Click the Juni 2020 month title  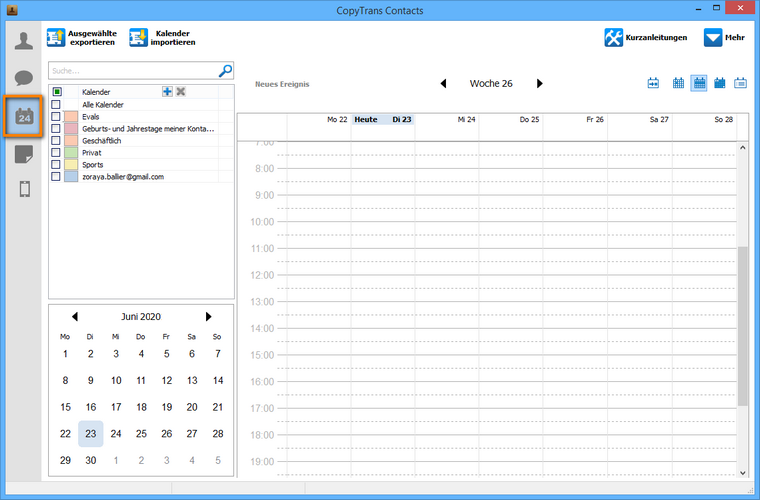coord(141,316)
